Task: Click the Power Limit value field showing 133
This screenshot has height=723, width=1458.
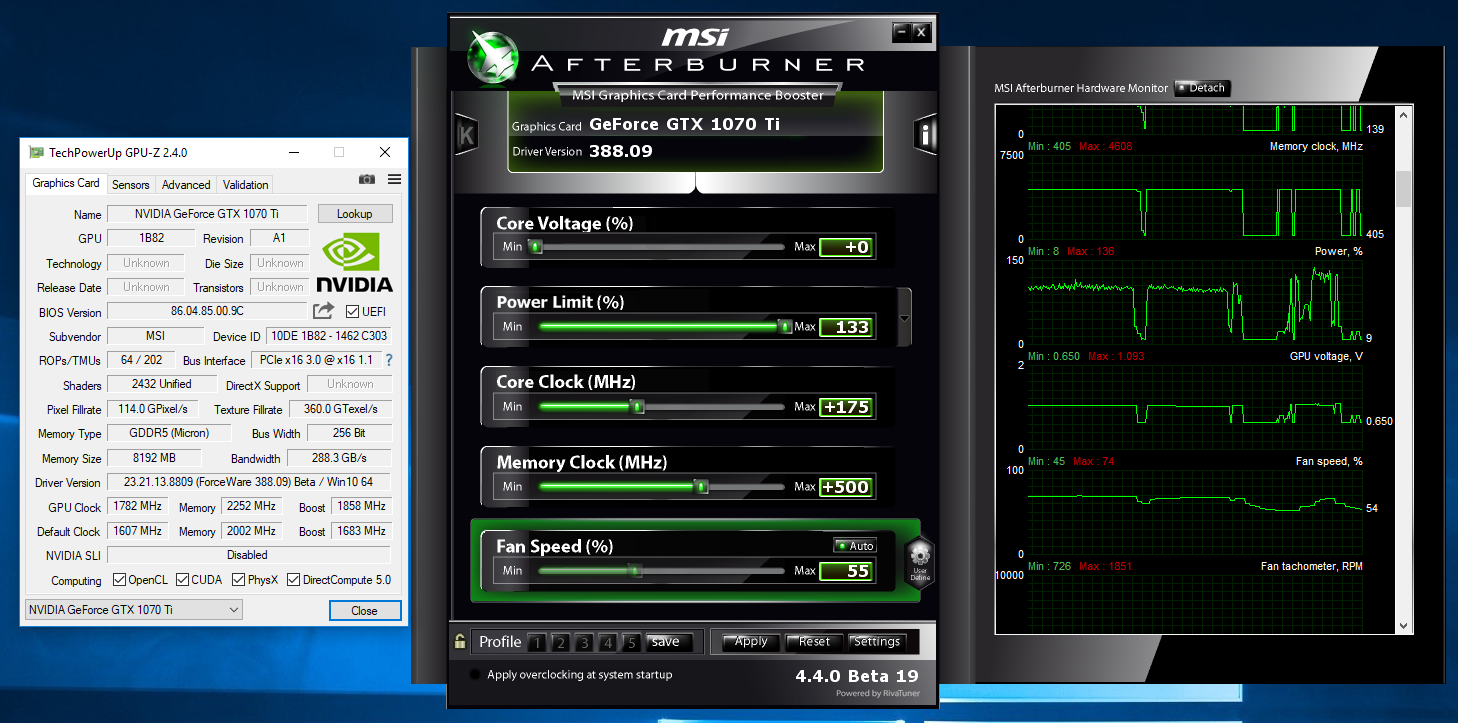Action: point(846,327)
